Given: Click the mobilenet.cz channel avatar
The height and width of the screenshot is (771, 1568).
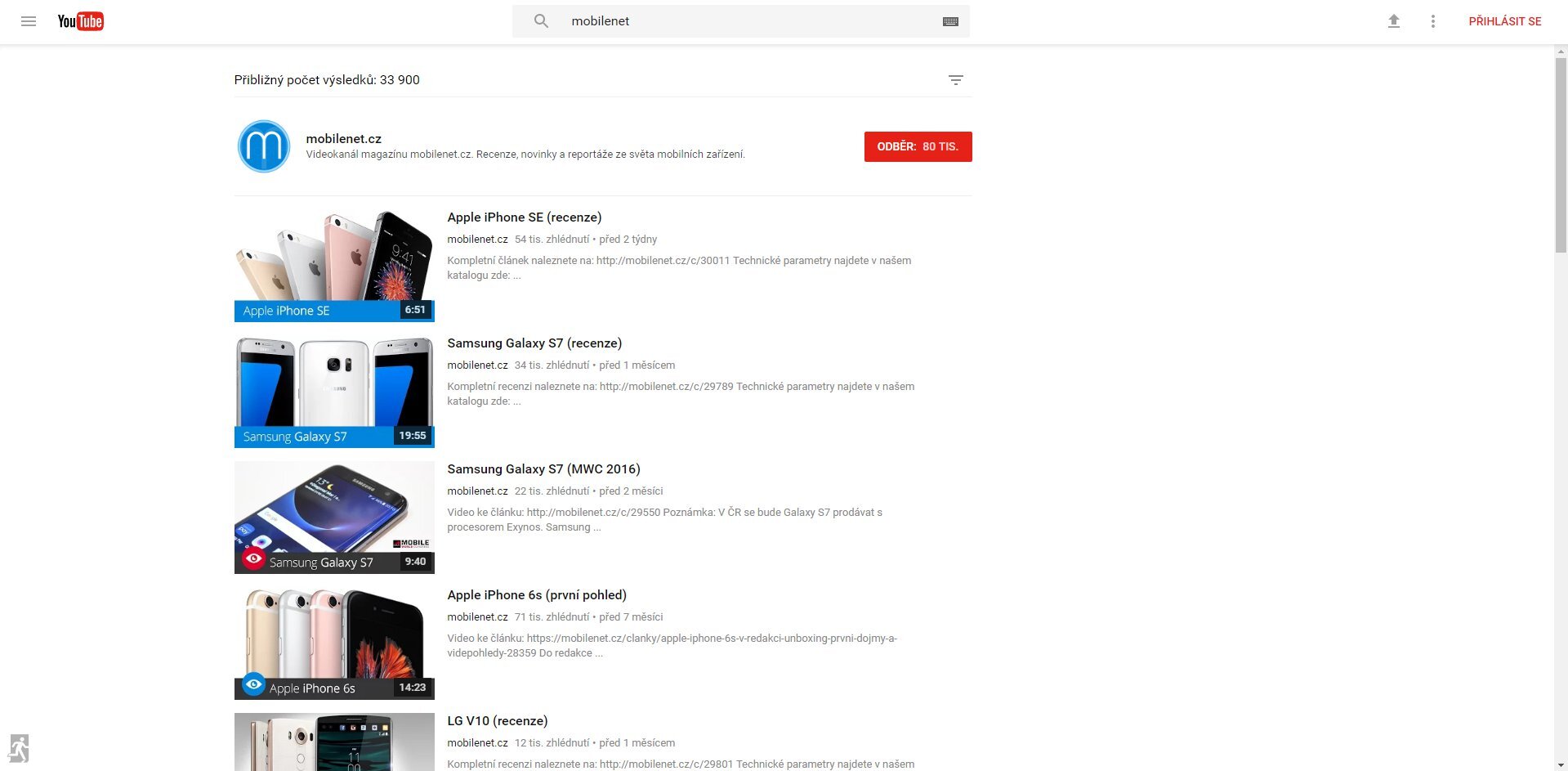Looking at the screenshot, I should click(x=263, y=146).
